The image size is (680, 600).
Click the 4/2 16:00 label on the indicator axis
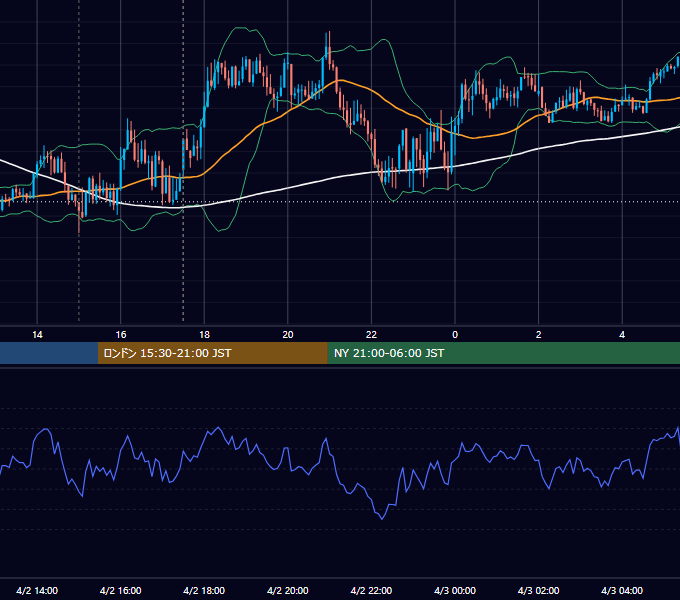[x=121, y=590]
